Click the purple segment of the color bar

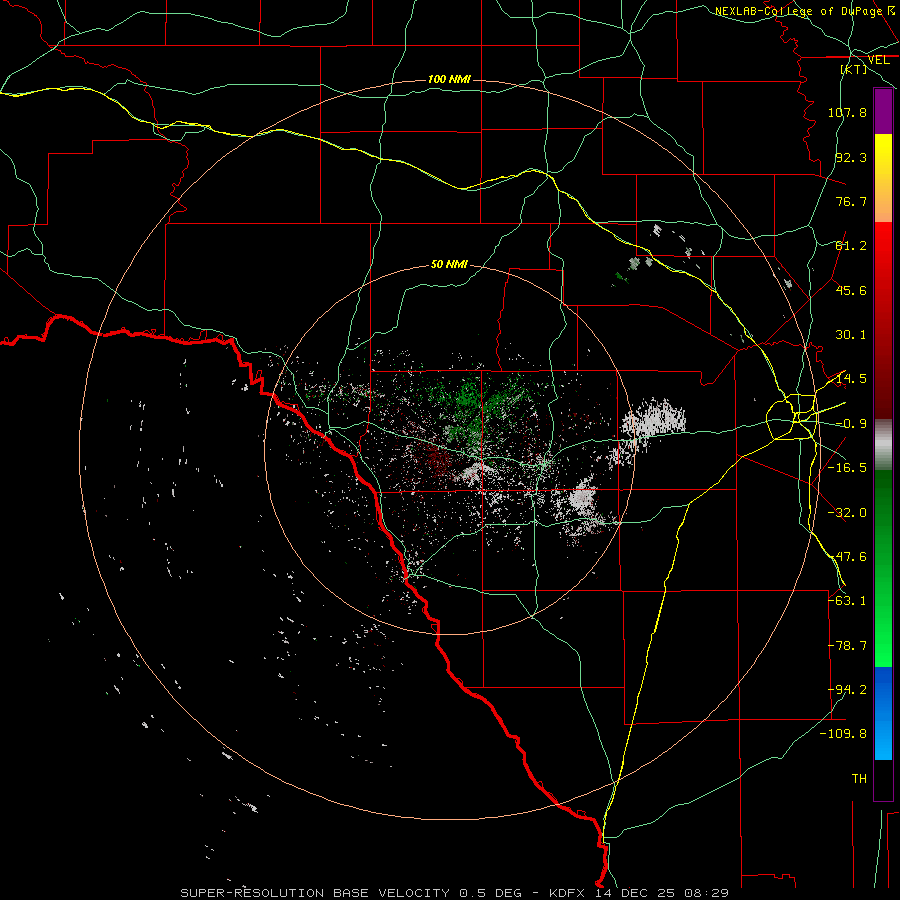pos(883,111)
